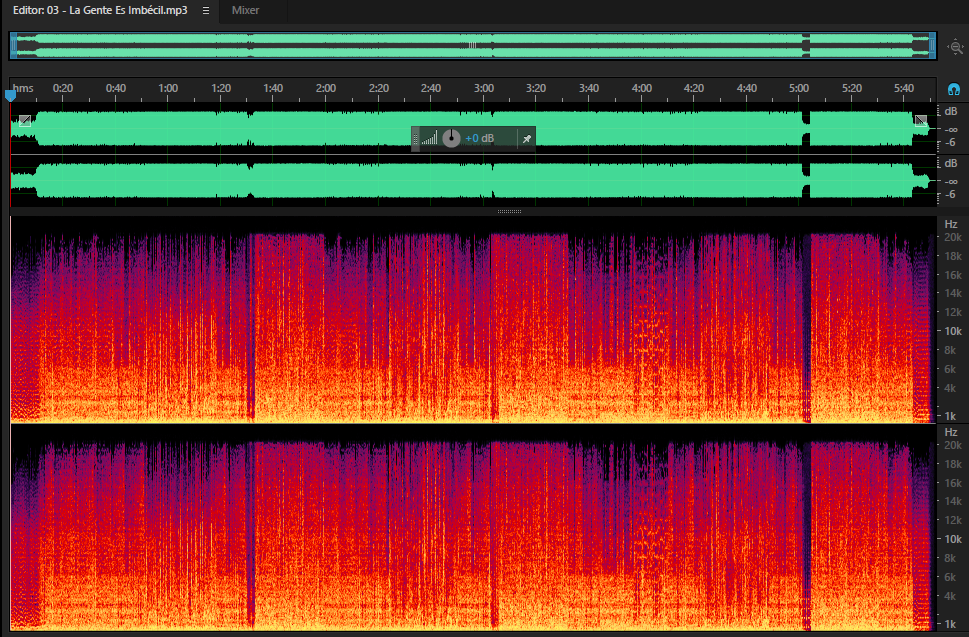Click the fade in handle on waveform
Screen dimensions: 969x637
pyautogui.click(x=25, y=120)
